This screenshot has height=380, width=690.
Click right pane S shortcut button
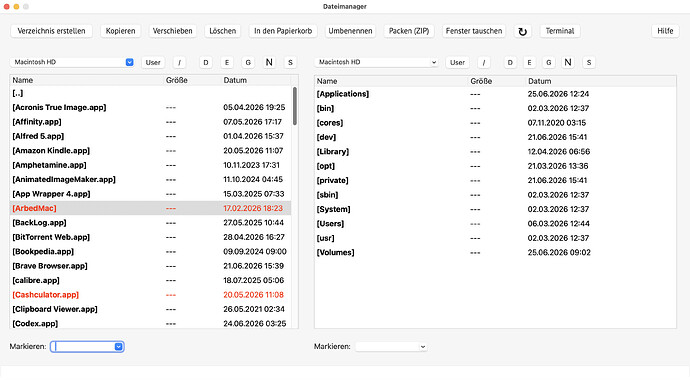(x=589, y=62)
